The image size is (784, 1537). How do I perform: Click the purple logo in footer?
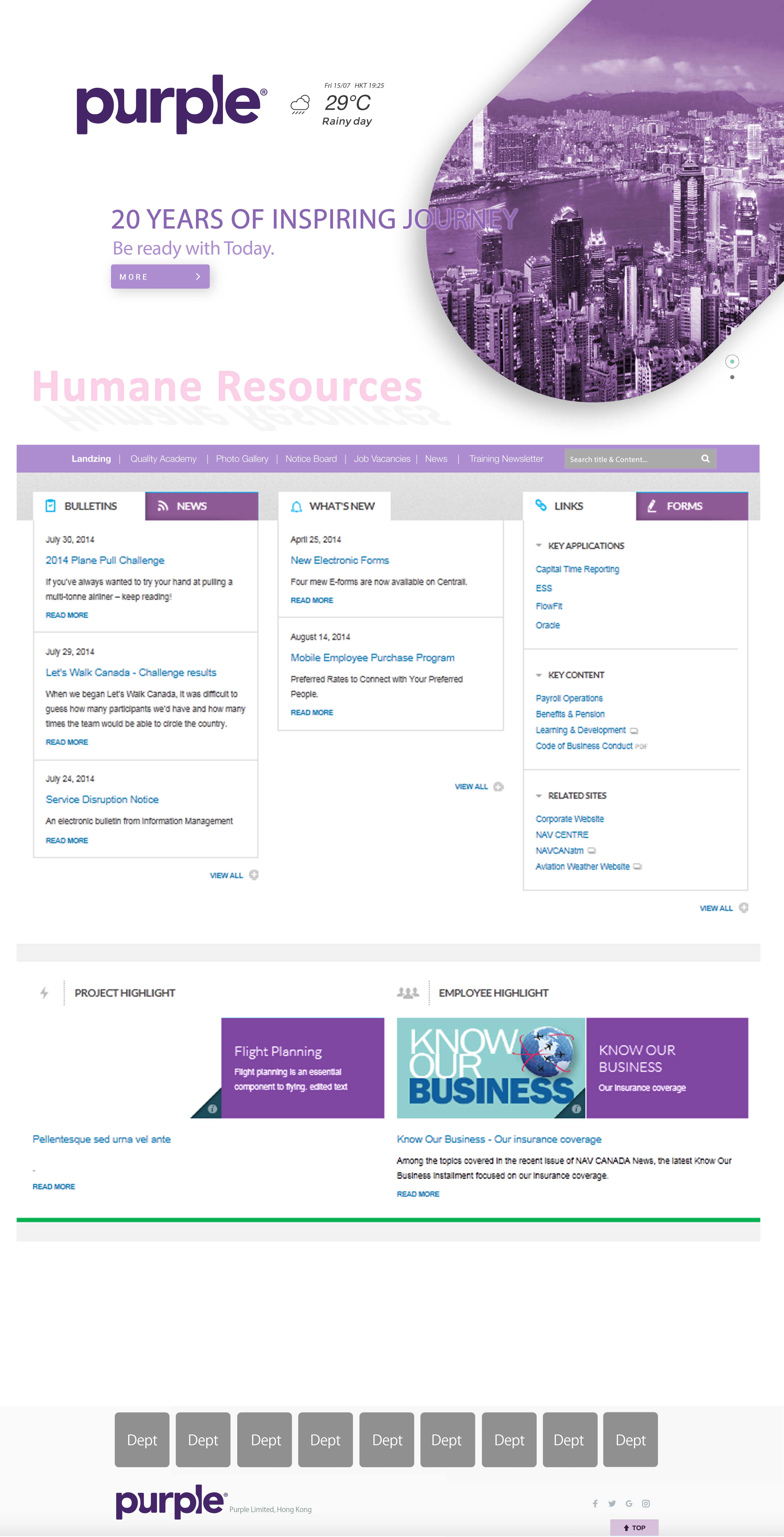coord(172,1502)
